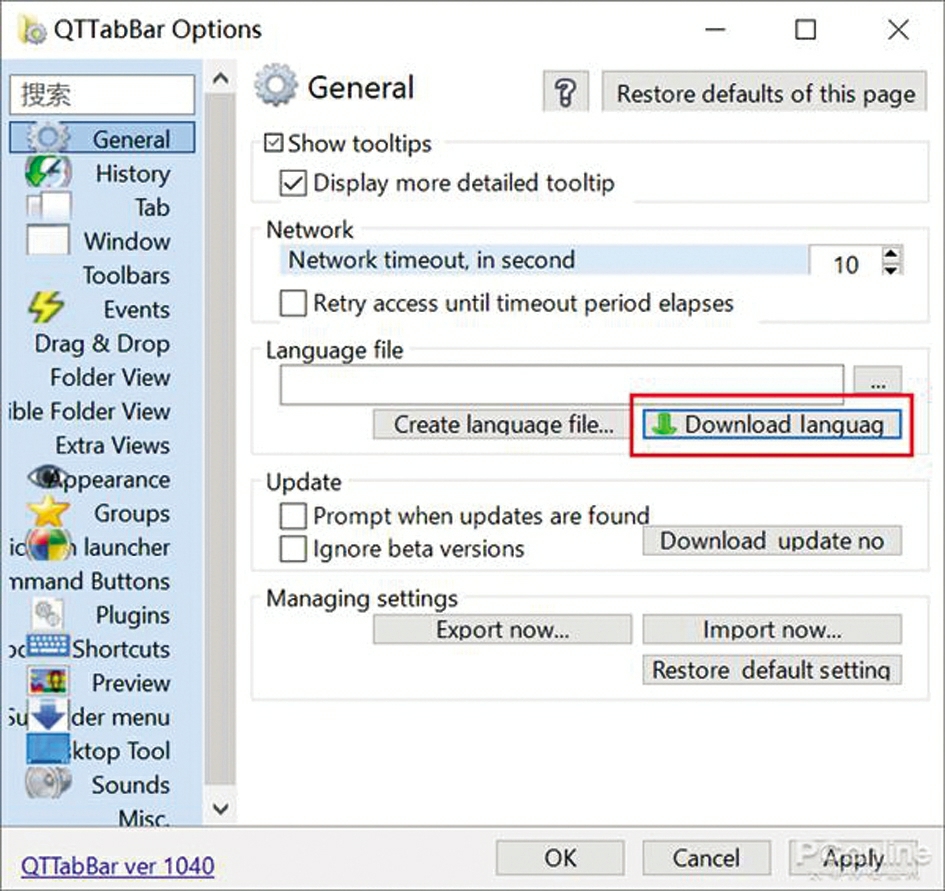Click into the sidebar search box
The image size is (945, 891).
click(x=102, y=94)
